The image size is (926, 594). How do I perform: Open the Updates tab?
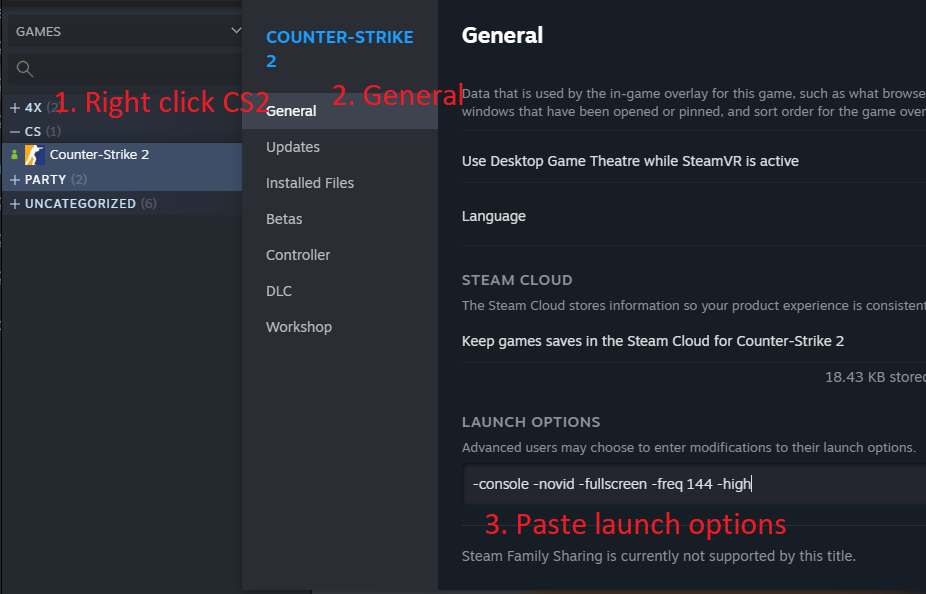[293, 147]
